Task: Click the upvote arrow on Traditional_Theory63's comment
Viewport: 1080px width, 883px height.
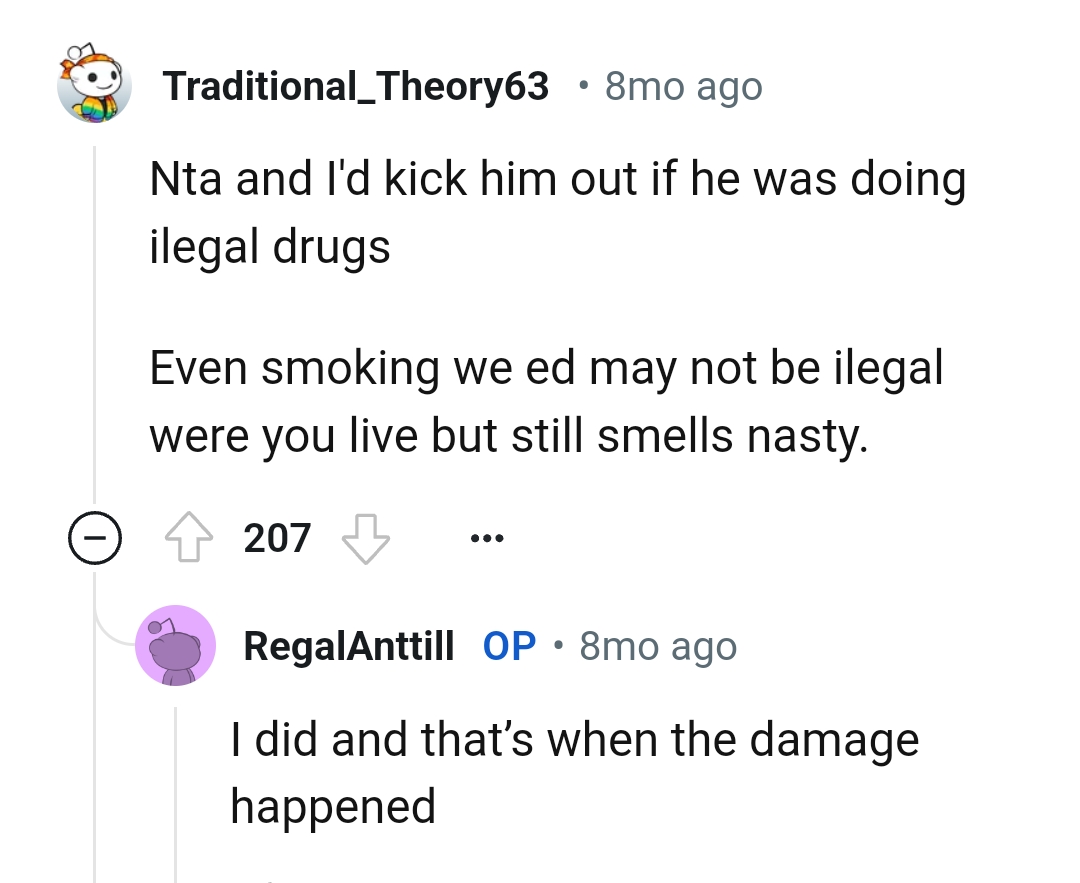Action: click(190, 537)
